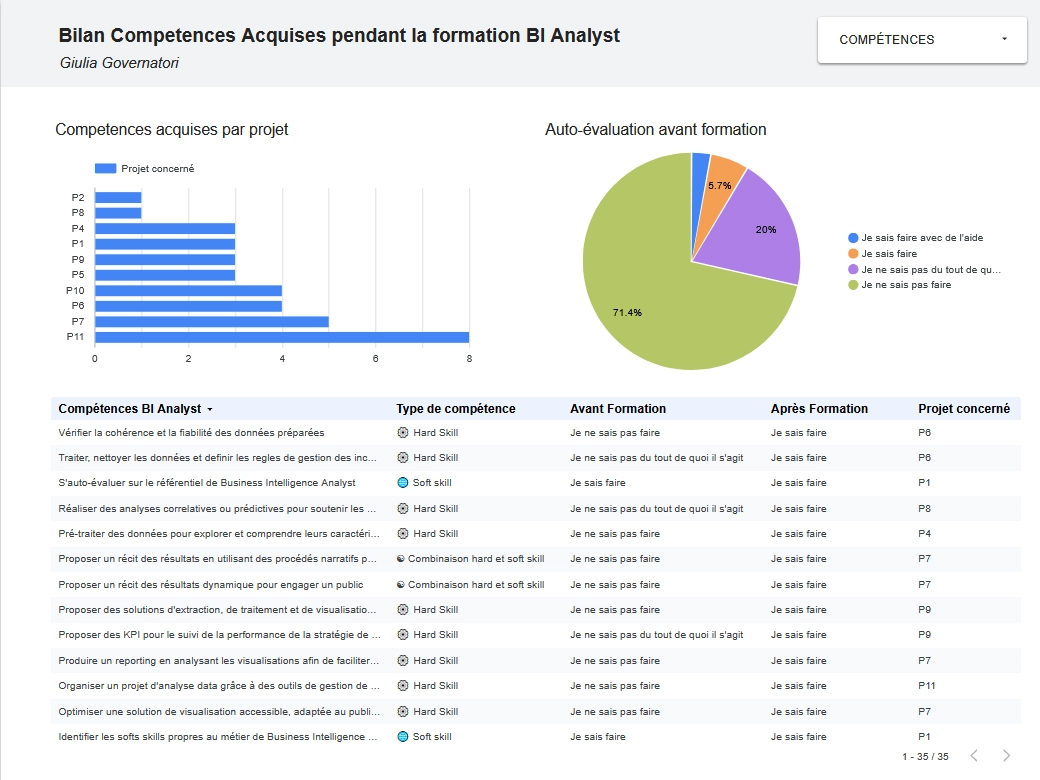Image resolution: width=1040 pixels, height=780 pixels.
Task: Open the COMPÉTENCES dropdown filter
Action: [921, 40]
